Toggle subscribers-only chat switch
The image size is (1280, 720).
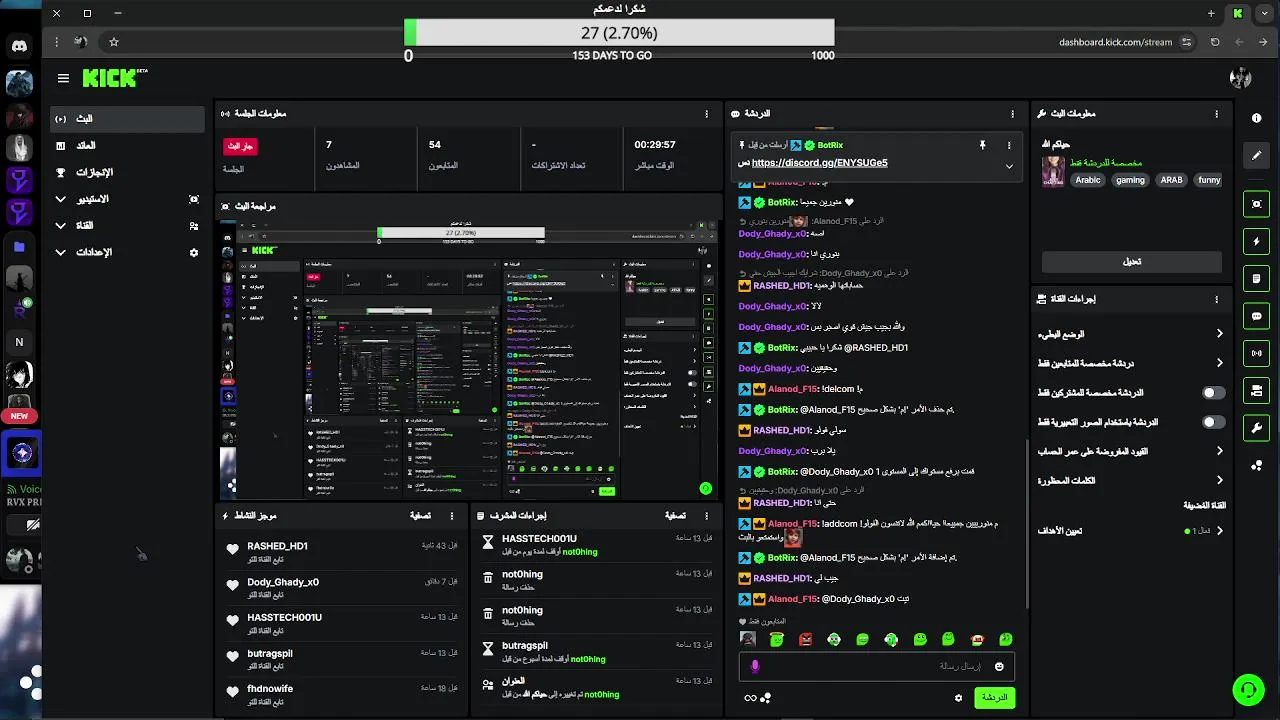click(1213, 393)
